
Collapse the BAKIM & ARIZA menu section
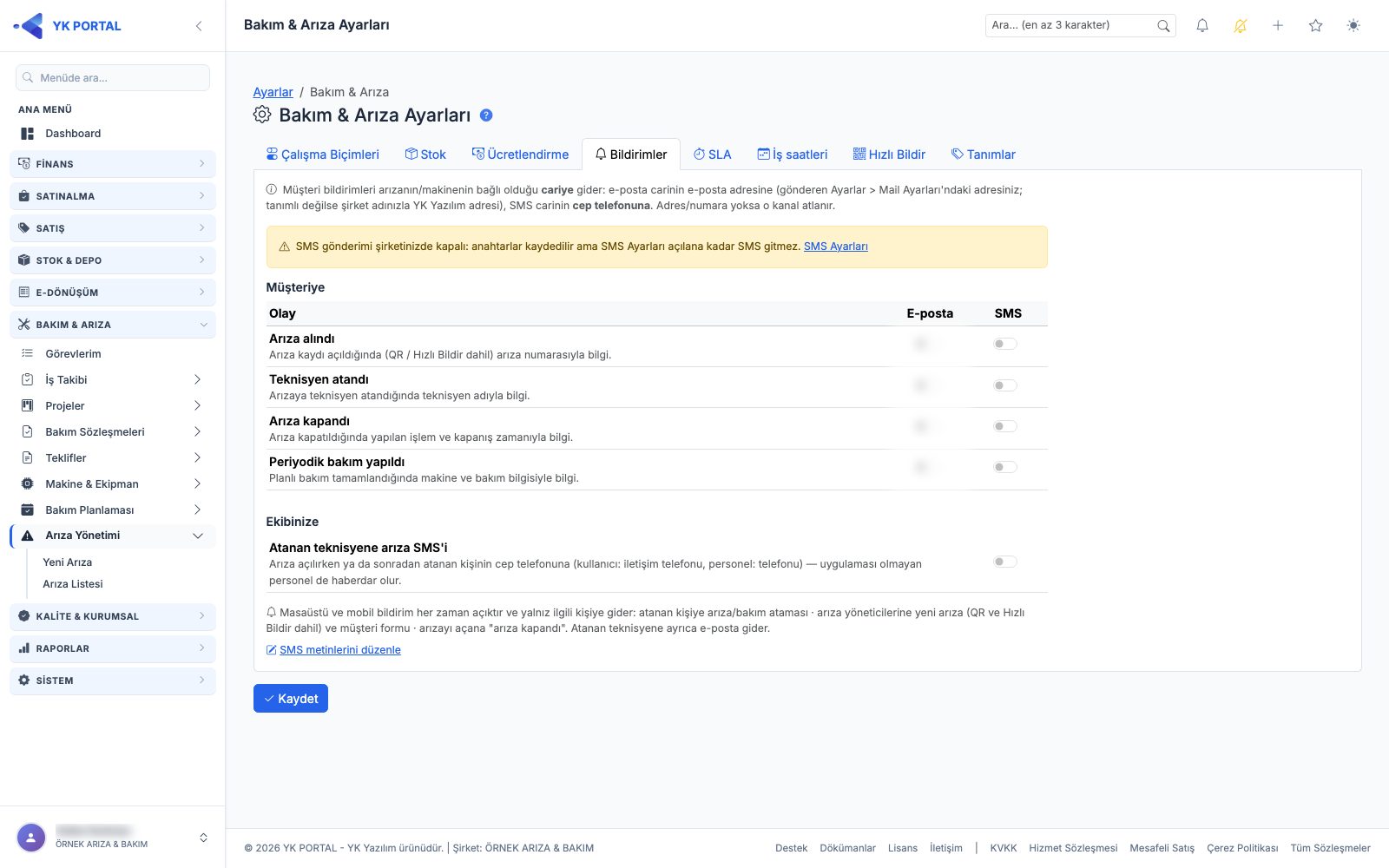113,325
